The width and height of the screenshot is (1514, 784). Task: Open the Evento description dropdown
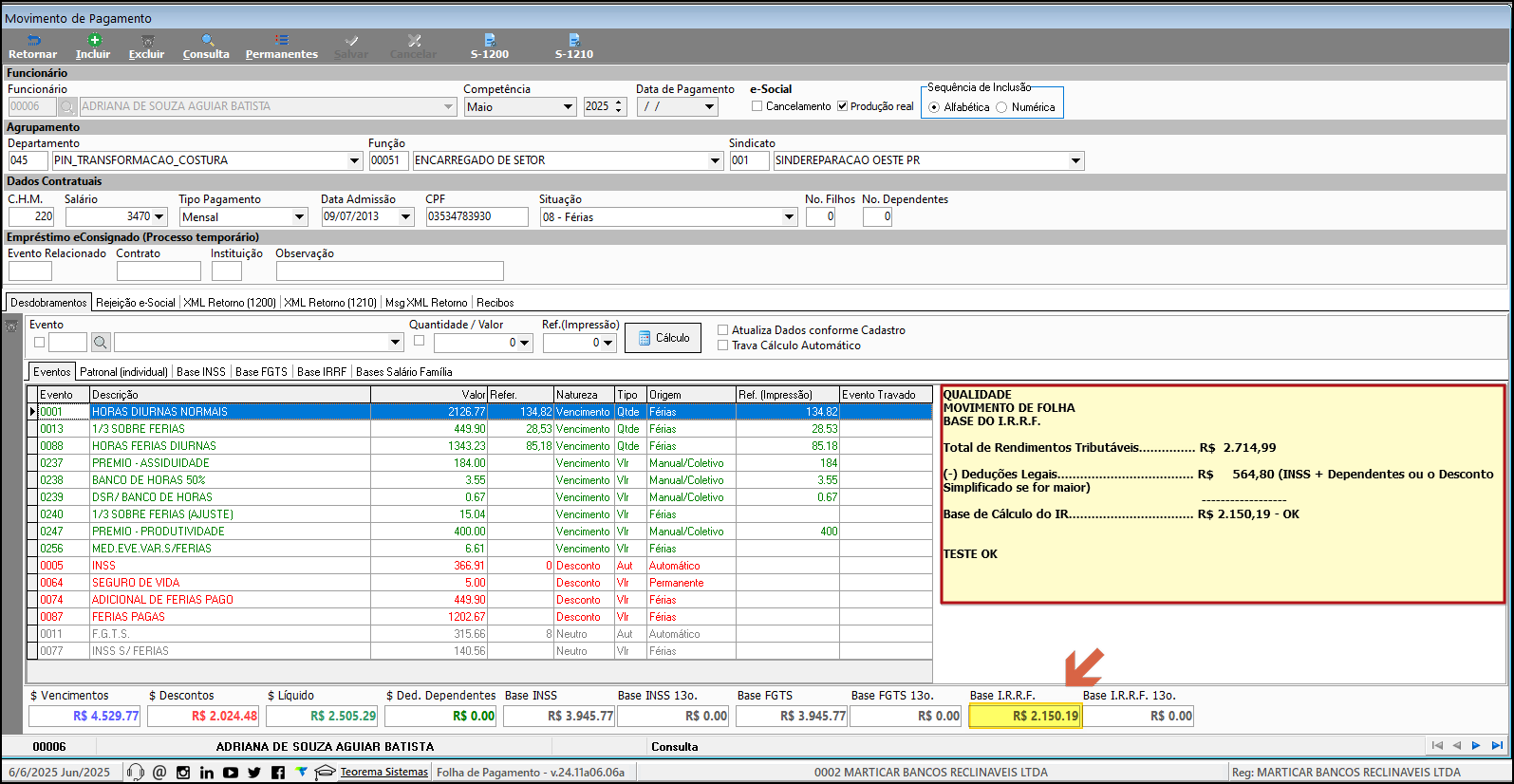click(x=396, y=342)
